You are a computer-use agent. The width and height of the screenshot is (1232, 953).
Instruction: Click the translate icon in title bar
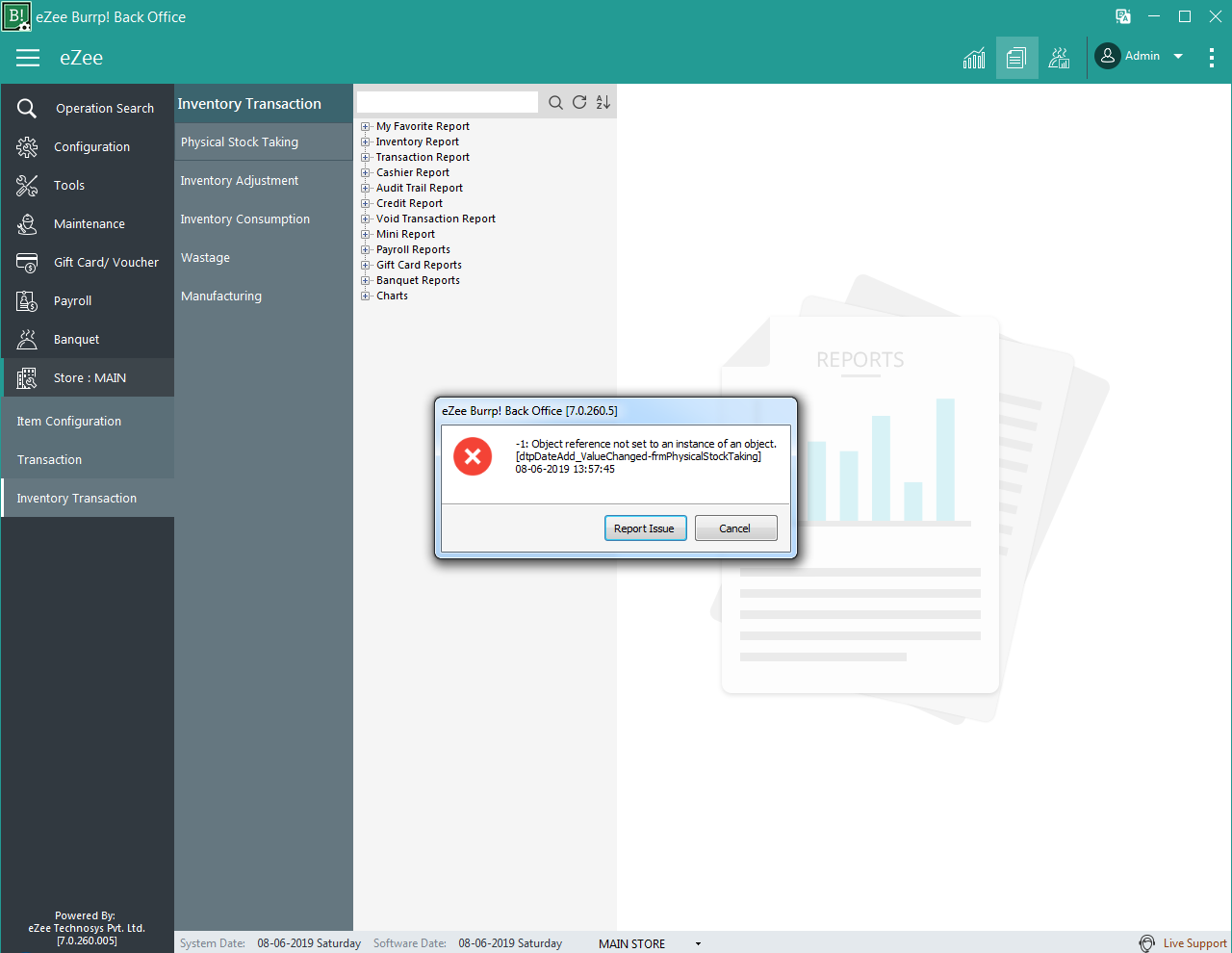pyautogui.click(x=1123, y=16)
